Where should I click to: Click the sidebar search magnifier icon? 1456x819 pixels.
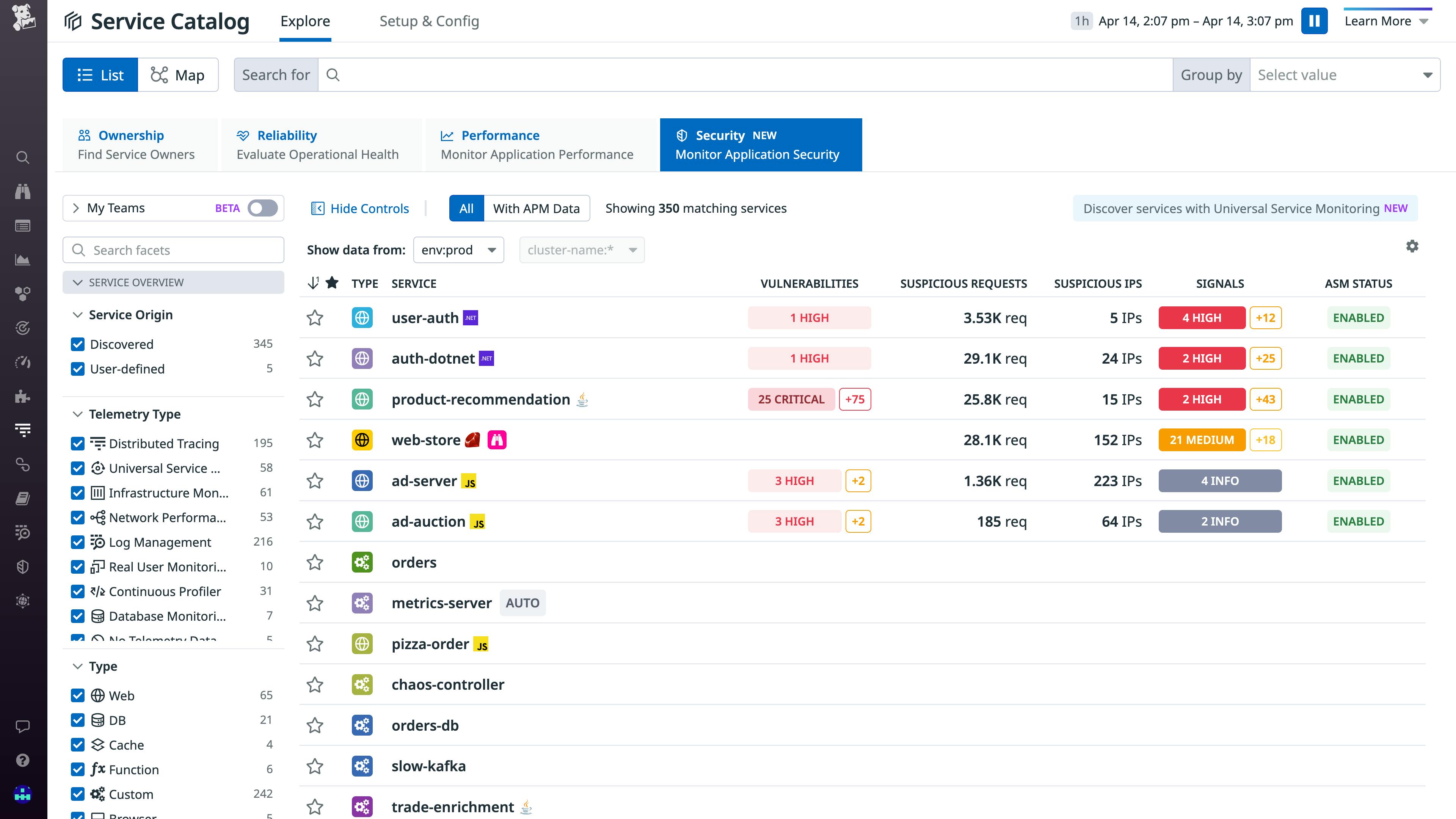tap(23, 157)
